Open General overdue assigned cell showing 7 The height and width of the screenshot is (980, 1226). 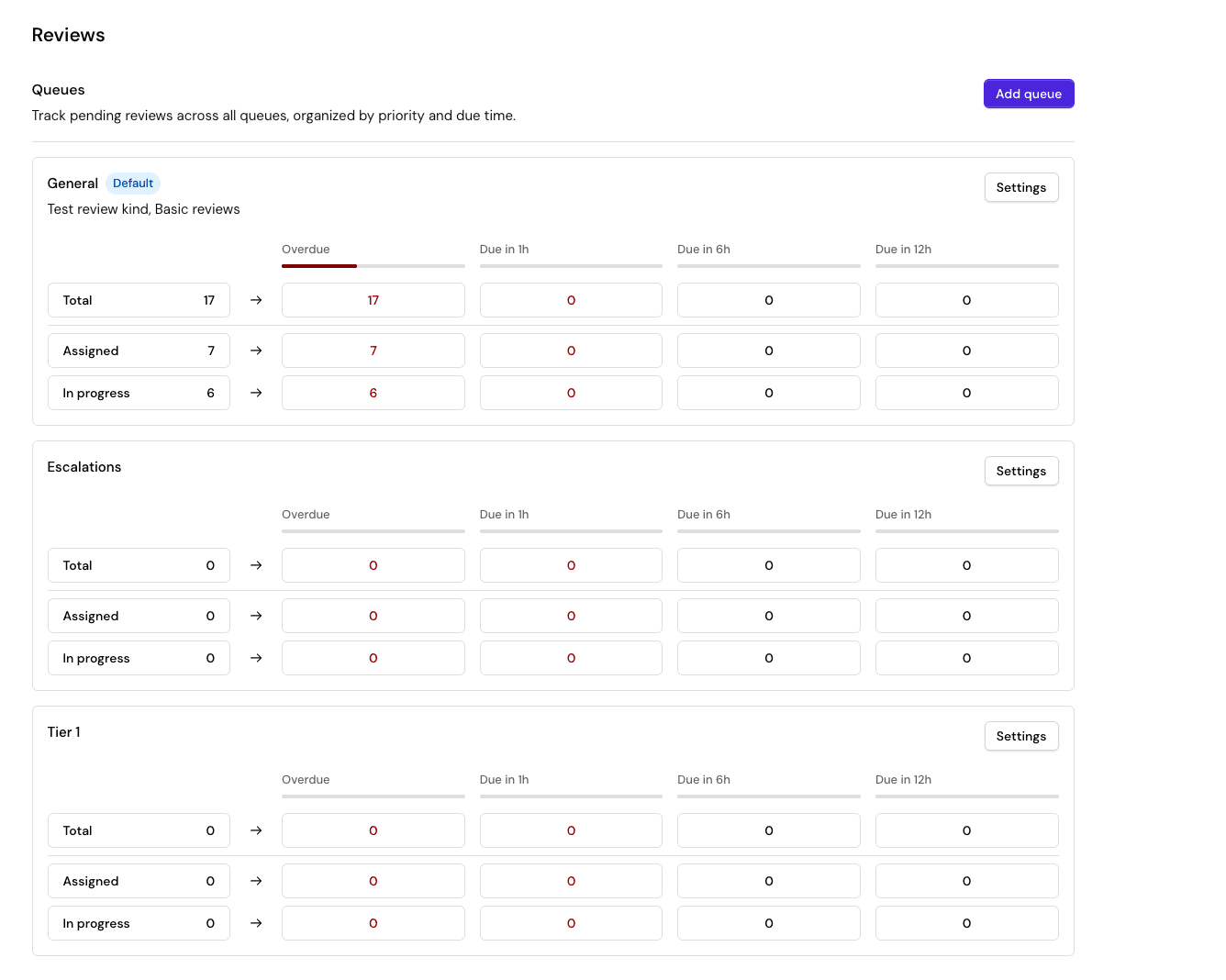(373, 351)
